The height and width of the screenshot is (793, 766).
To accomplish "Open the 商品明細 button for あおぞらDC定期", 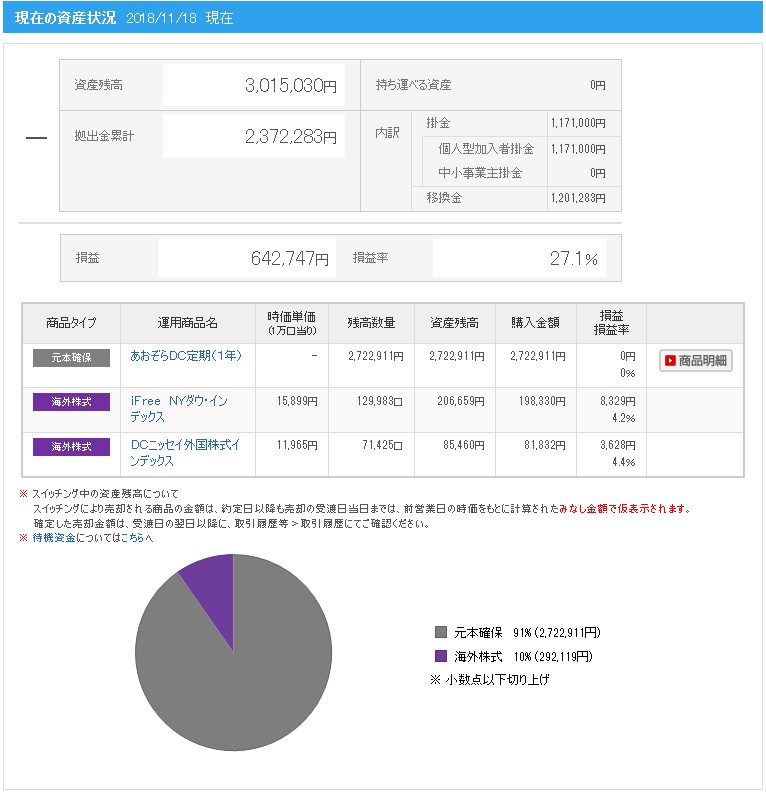I will coord(695,361).
